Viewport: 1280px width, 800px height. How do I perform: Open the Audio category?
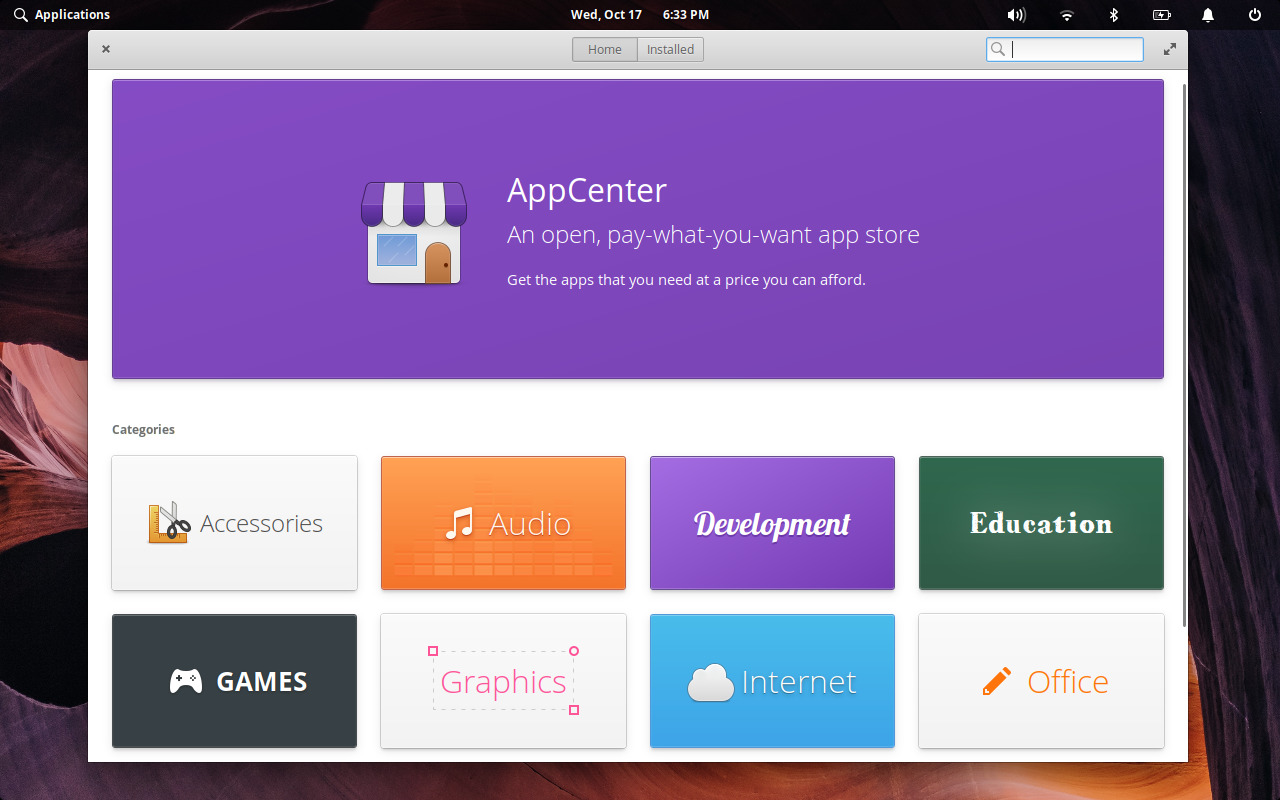coord(503,522)
